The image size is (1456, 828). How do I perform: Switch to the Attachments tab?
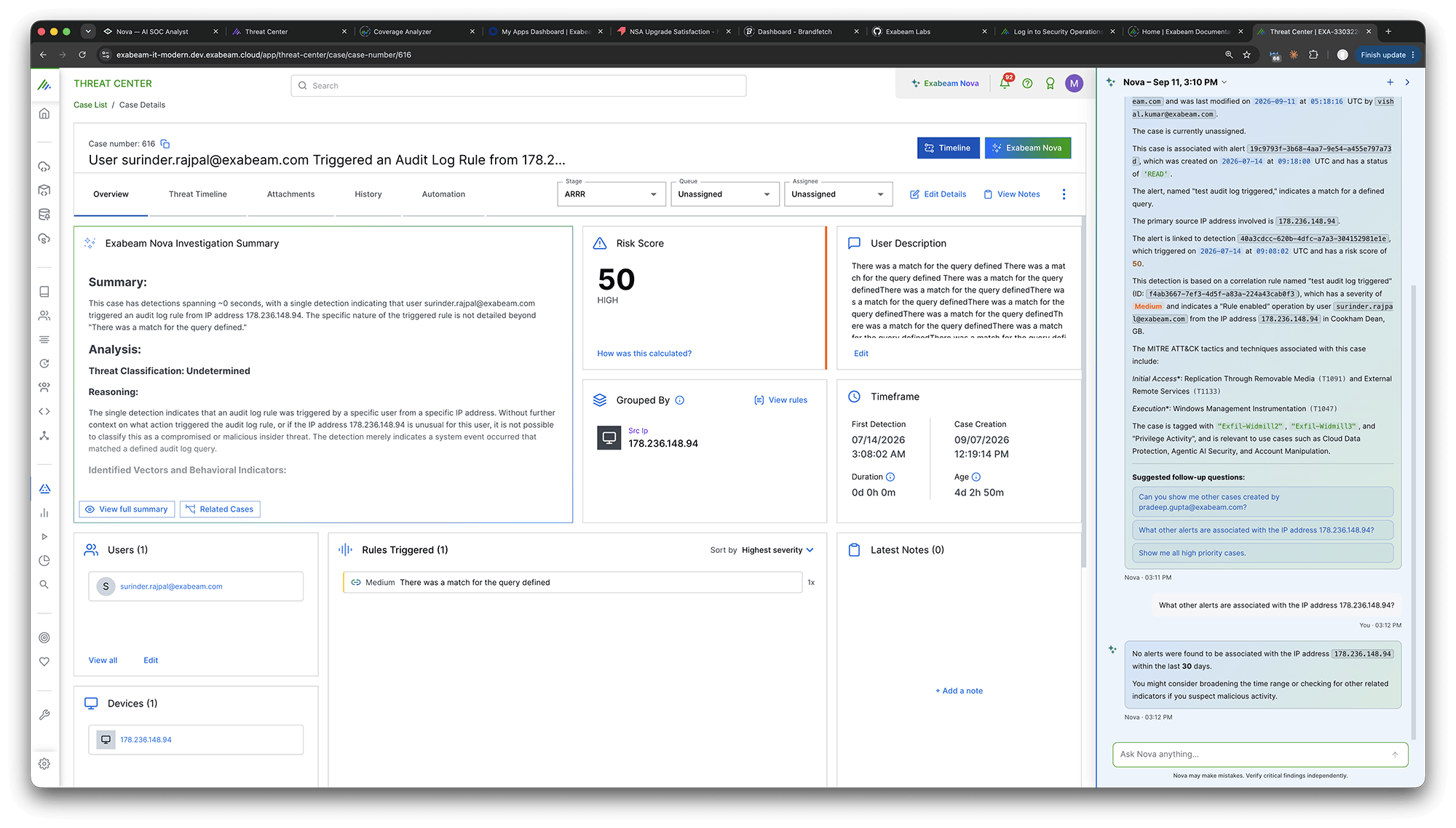coord(290,194)
